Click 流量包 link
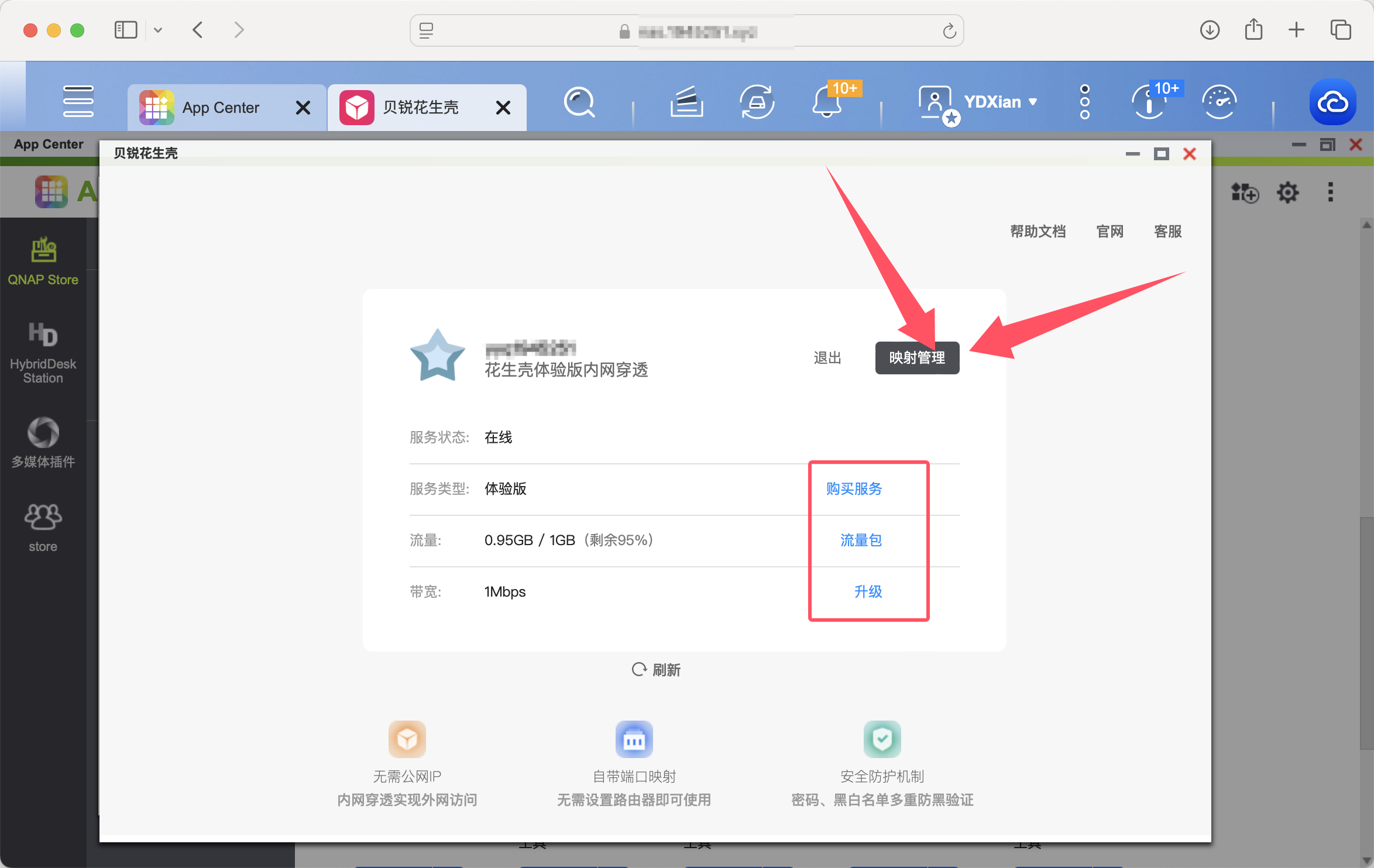This screenshot has height=868, width=1374. pos(861,540)
